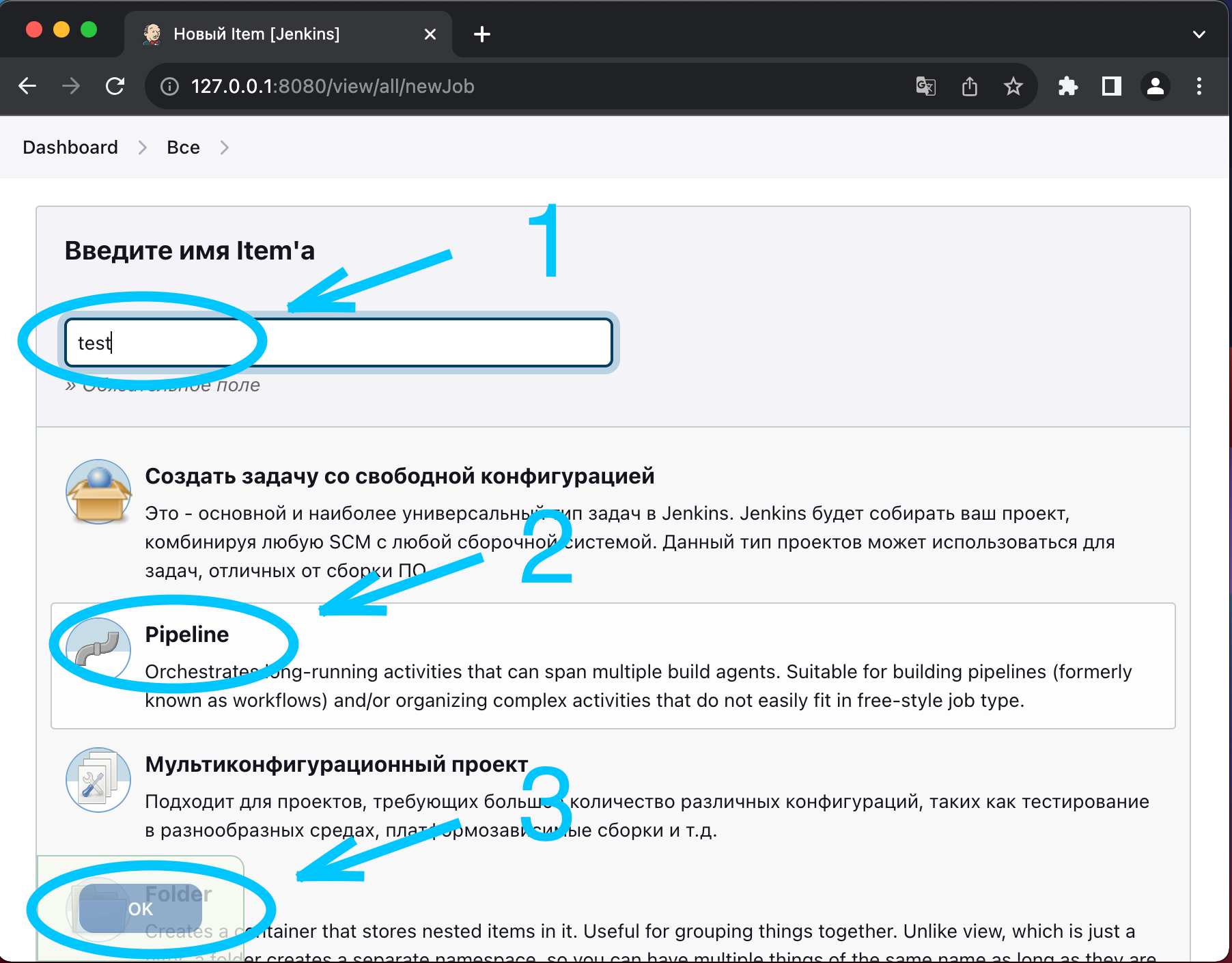Toggle the browser side panel icon
The height and width of the screenshot is (963, 1232).
coord(1111,86)
